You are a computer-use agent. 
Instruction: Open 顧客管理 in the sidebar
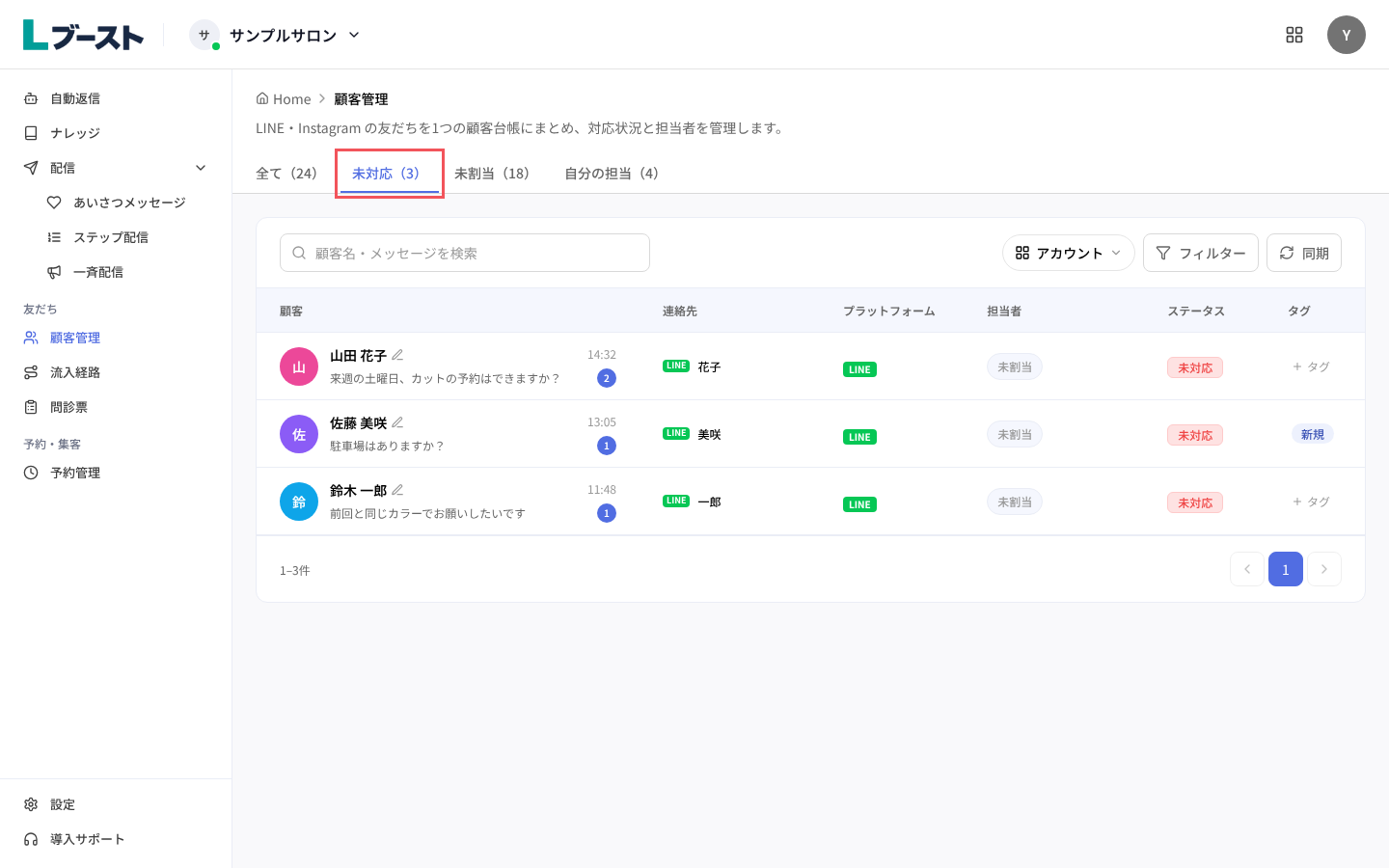pyautogui.click(x=116, y=338)
